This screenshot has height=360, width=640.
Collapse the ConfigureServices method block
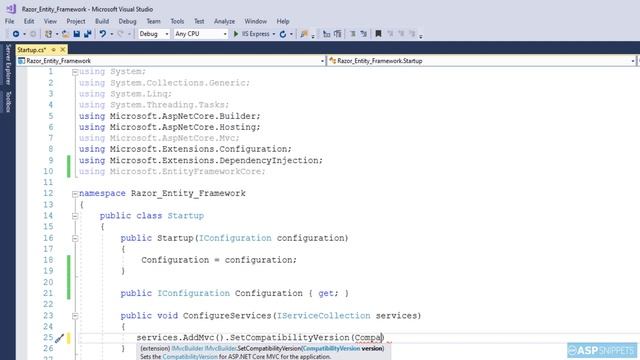coord(75,316)
